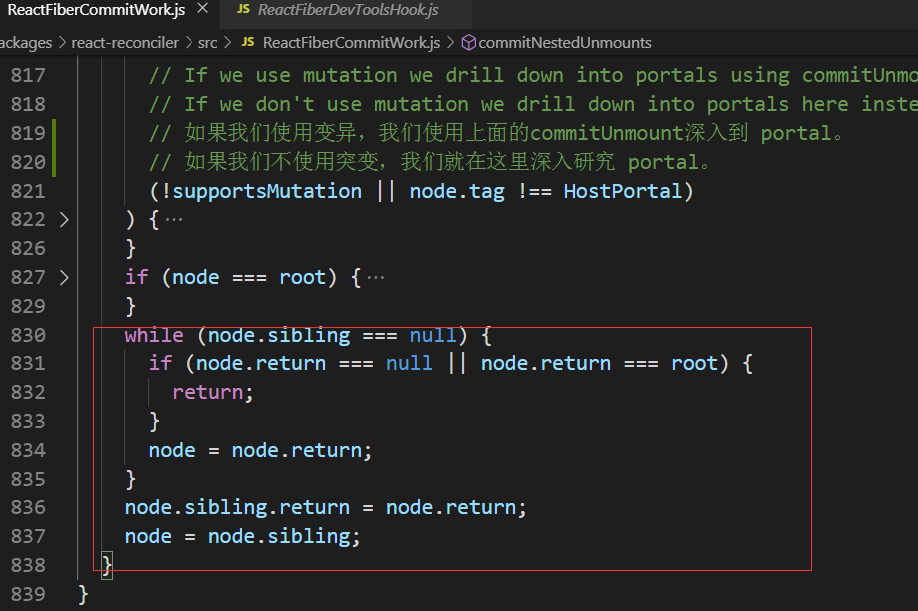Select the ReactFiberCommitWork.js editor tab

pos(94,11)
